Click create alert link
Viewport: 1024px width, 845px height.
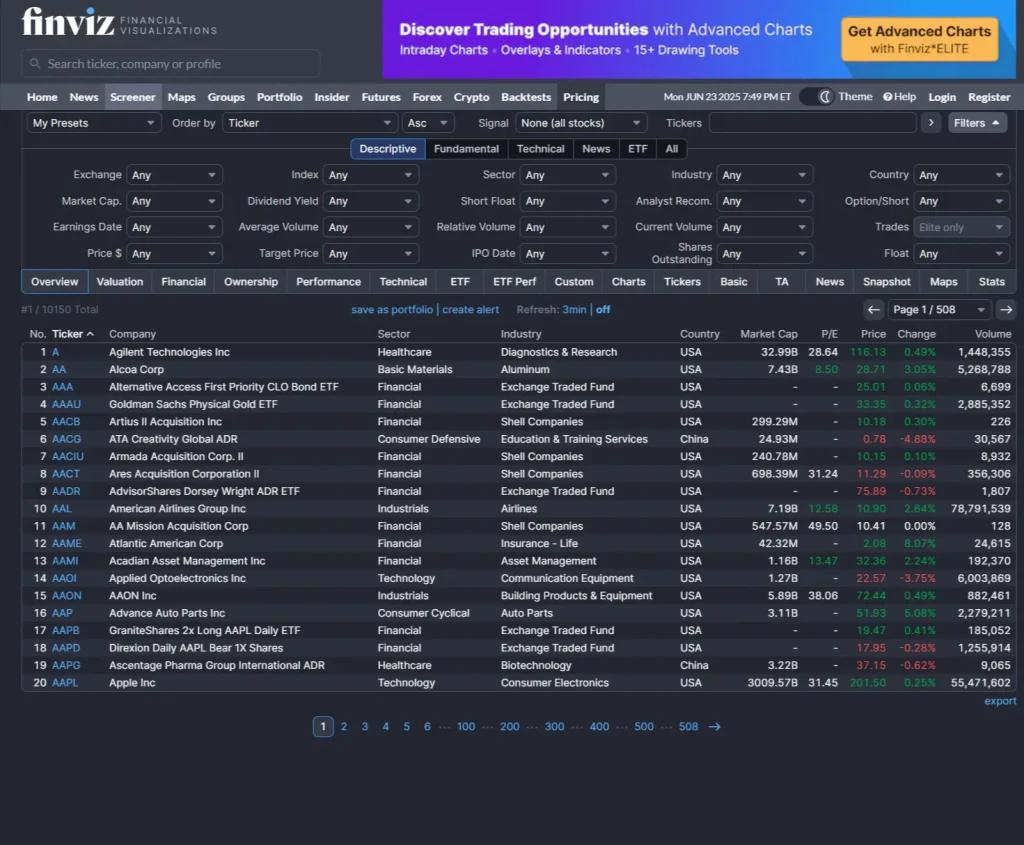470,310
